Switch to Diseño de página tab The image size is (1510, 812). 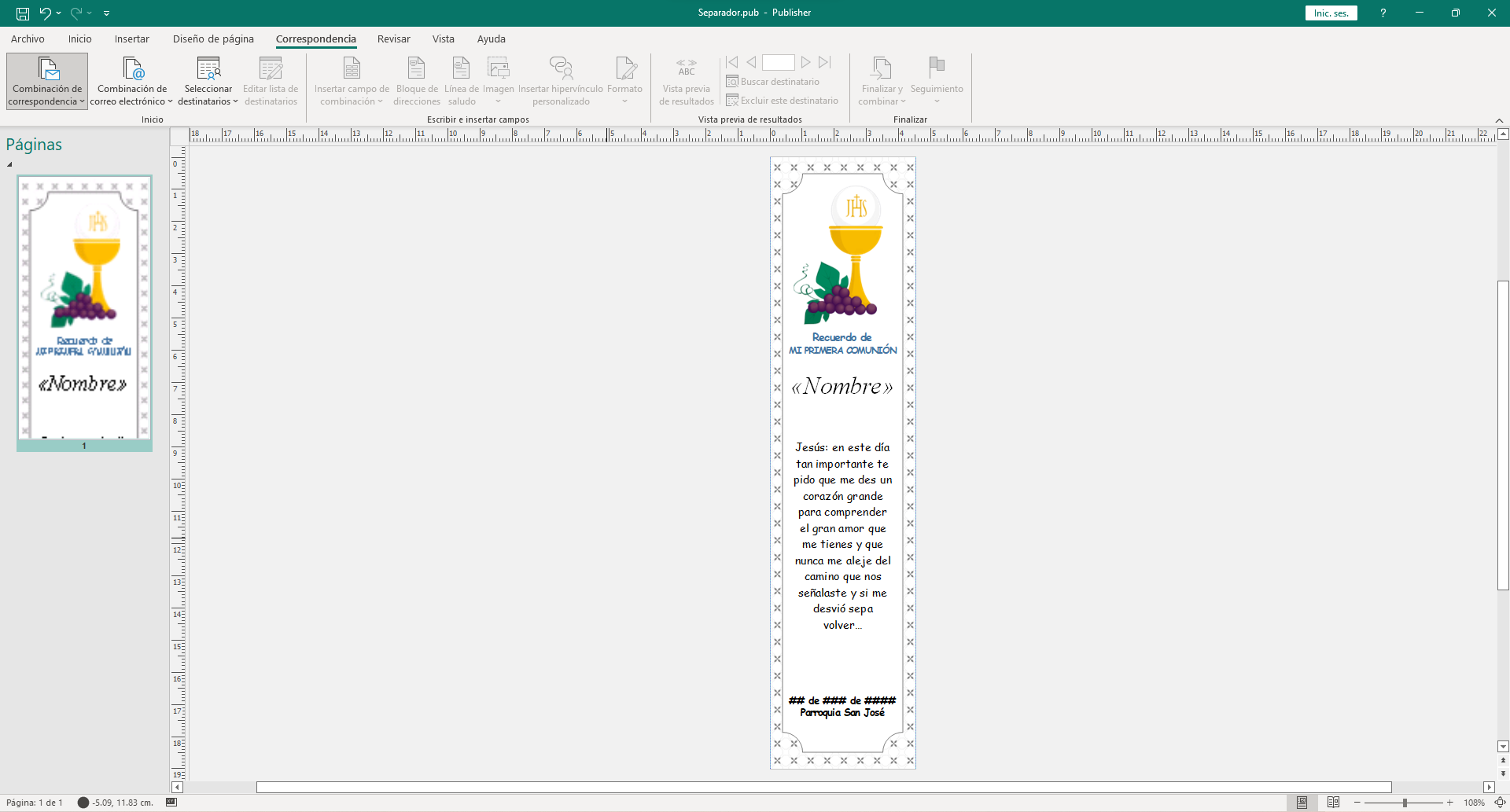[x=213, y=39]
